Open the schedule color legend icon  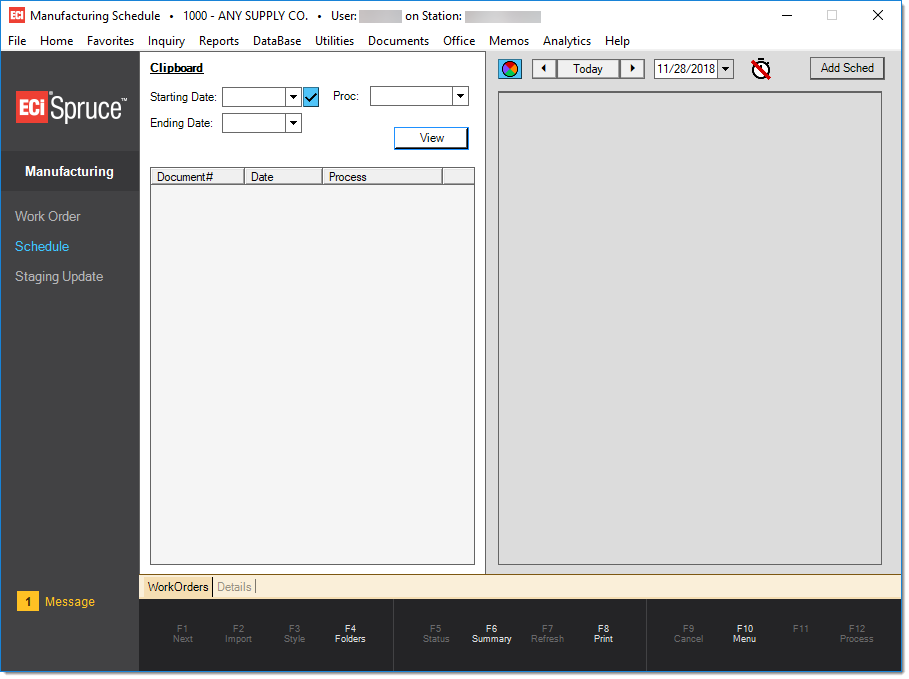tap(510, 69)
